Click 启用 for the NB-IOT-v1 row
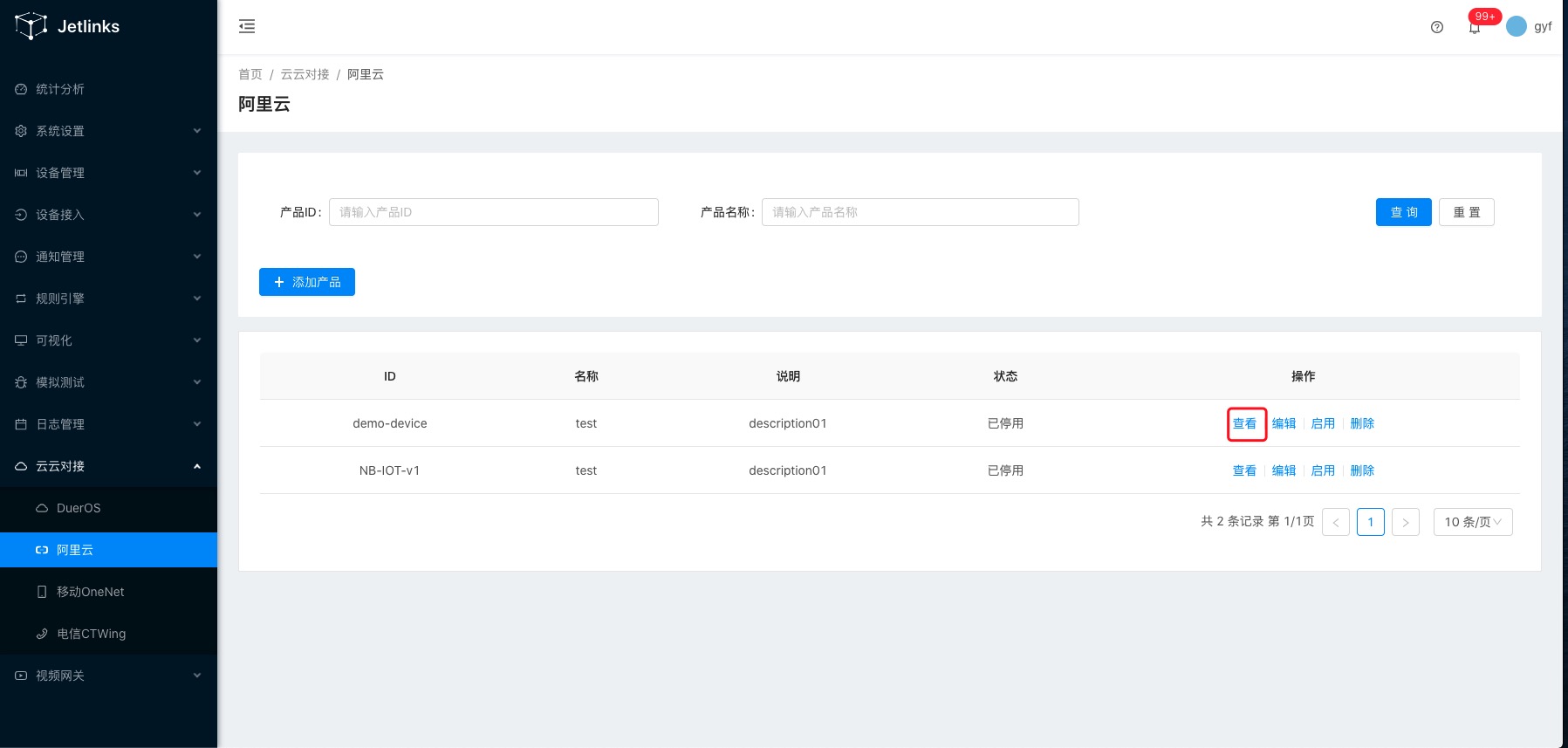The height and width of the screenshot is (748, 1568). tap(1323, 470)
